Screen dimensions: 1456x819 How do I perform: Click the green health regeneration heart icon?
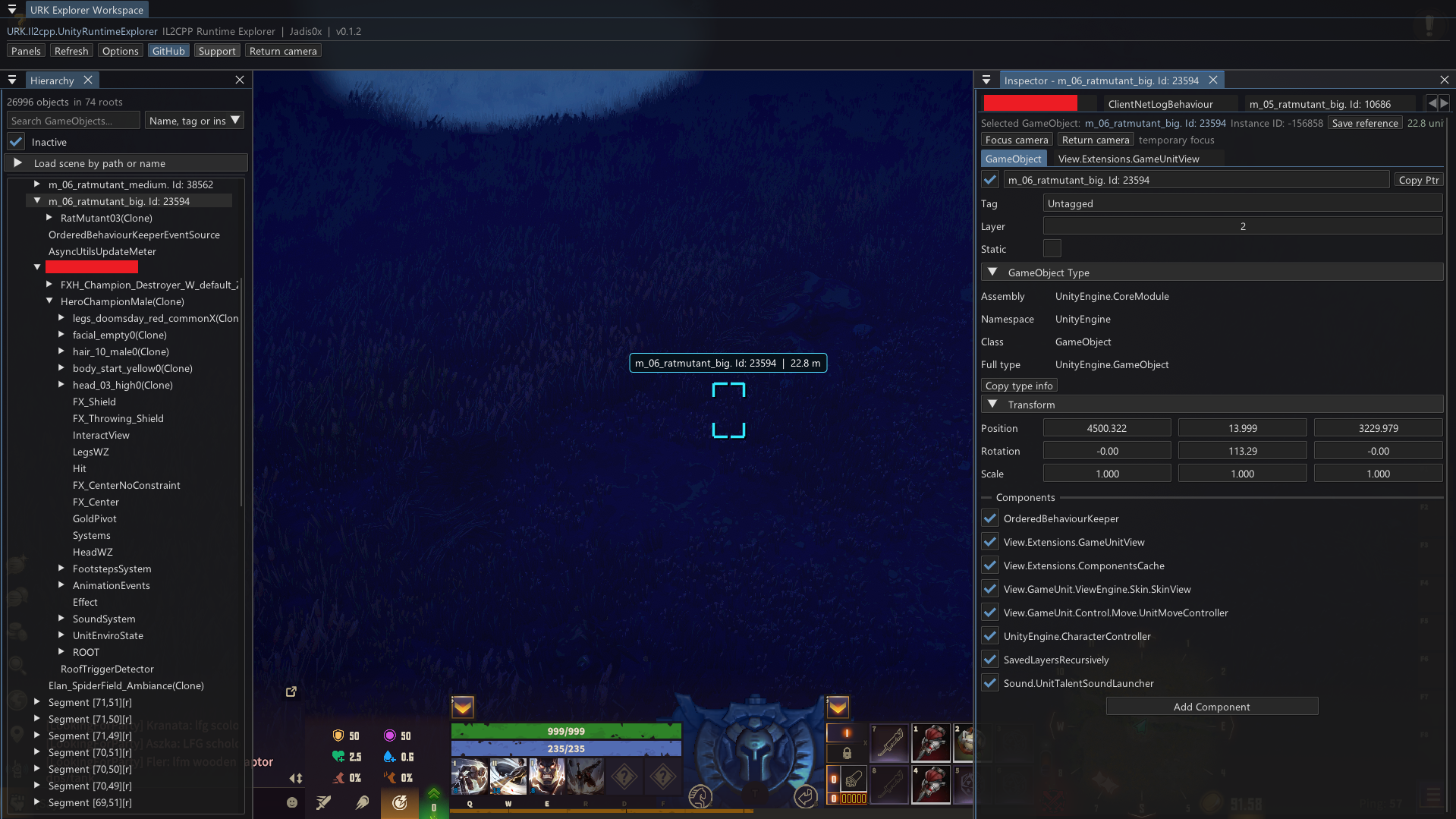point(338,757)
